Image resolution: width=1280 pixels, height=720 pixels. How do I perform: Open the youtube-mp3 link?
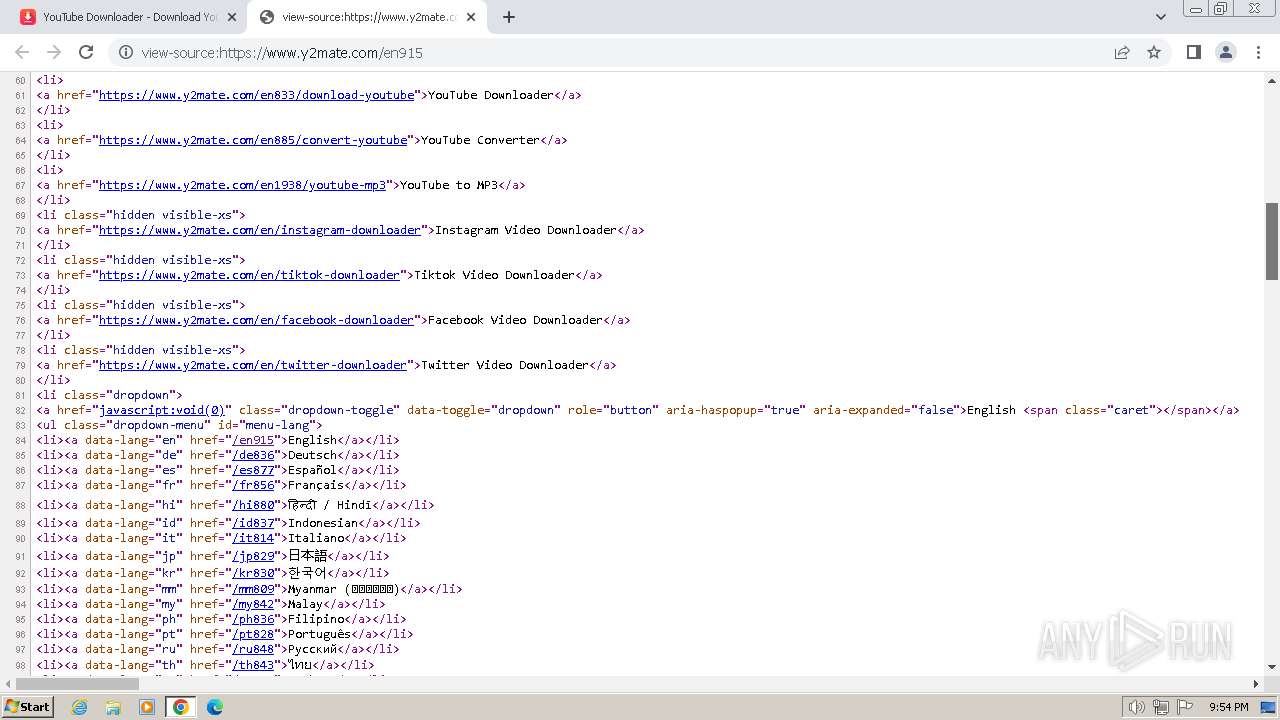click(242, 185)
